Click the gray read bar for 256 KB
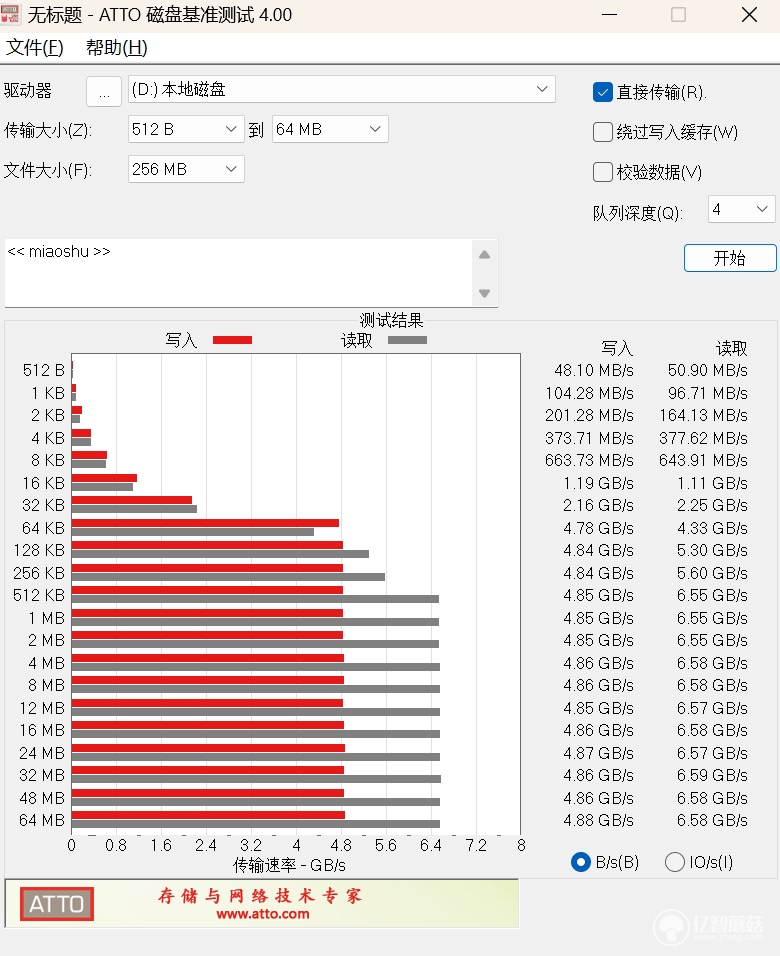 (x=228, y=577)
